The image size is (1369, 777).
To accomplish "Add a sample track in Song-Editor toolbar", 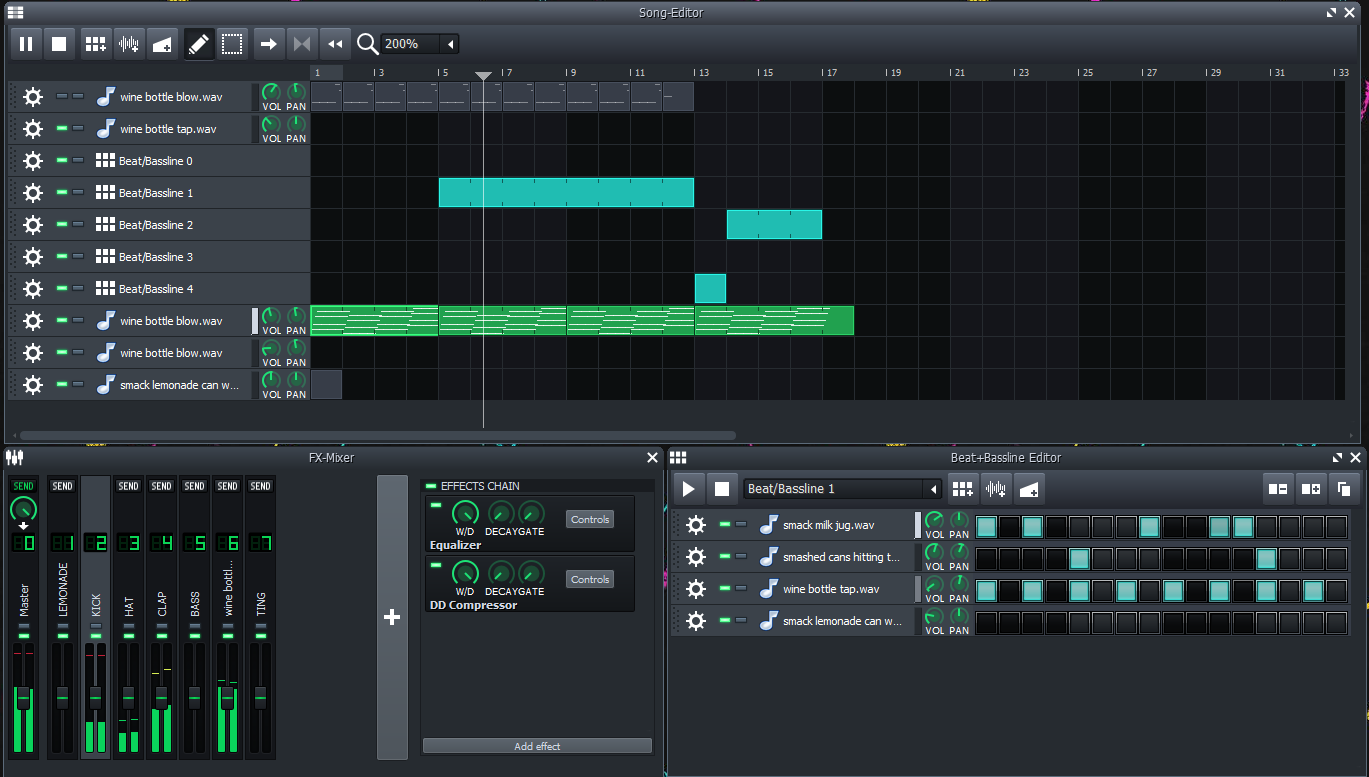I will [129, 44].
